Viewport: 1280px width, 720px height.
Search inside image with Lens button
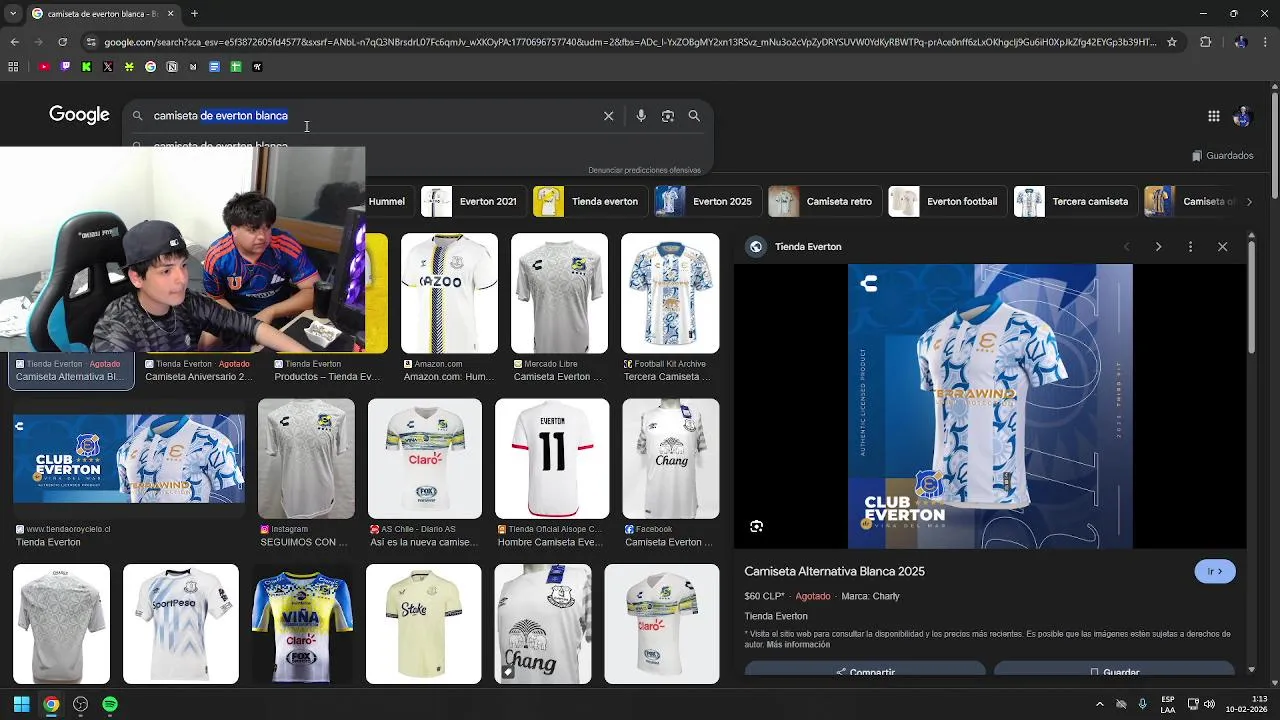756,526
